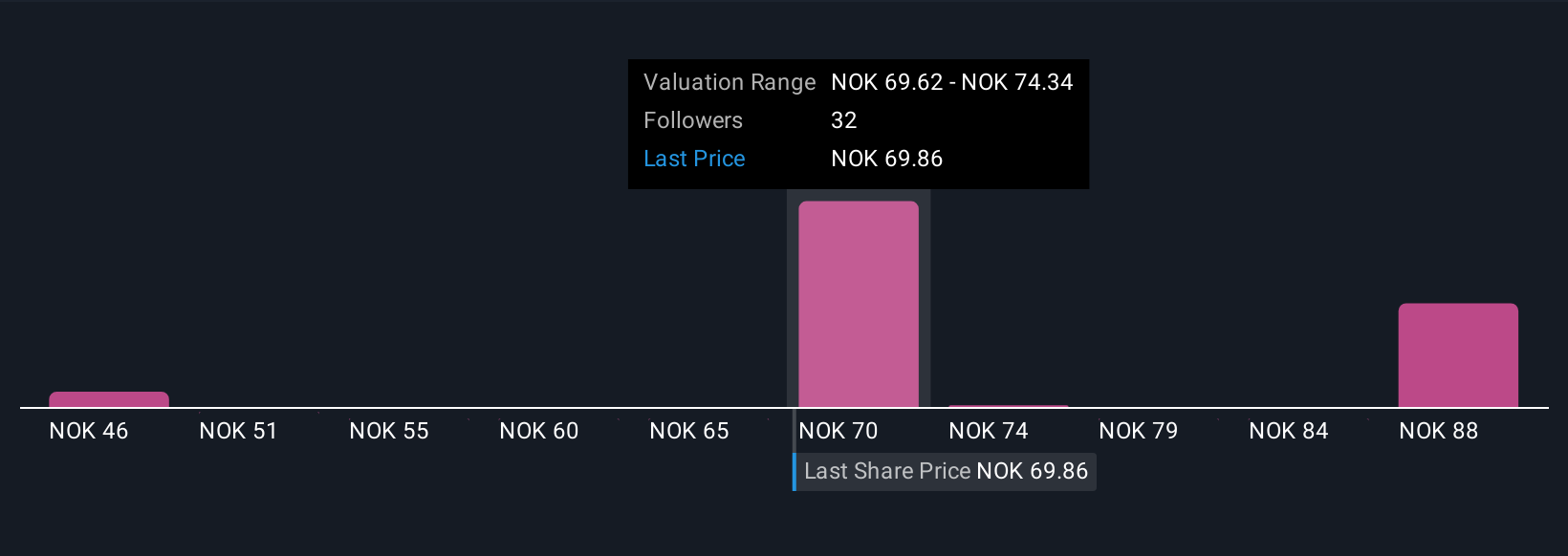Click the Followers count 32 in tooltip
This screenshot has width=1568, height=556.
point(844,120)
